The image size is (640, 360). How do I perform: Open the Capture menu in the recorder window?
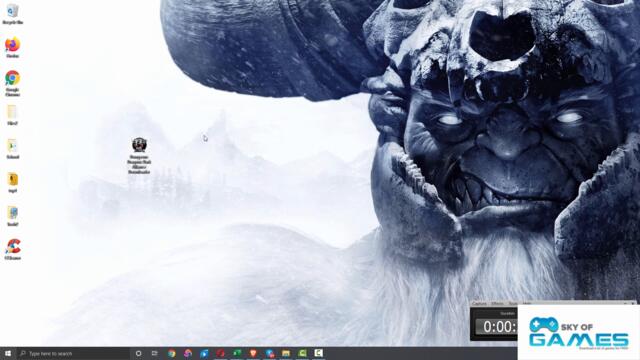click(479, 304)
